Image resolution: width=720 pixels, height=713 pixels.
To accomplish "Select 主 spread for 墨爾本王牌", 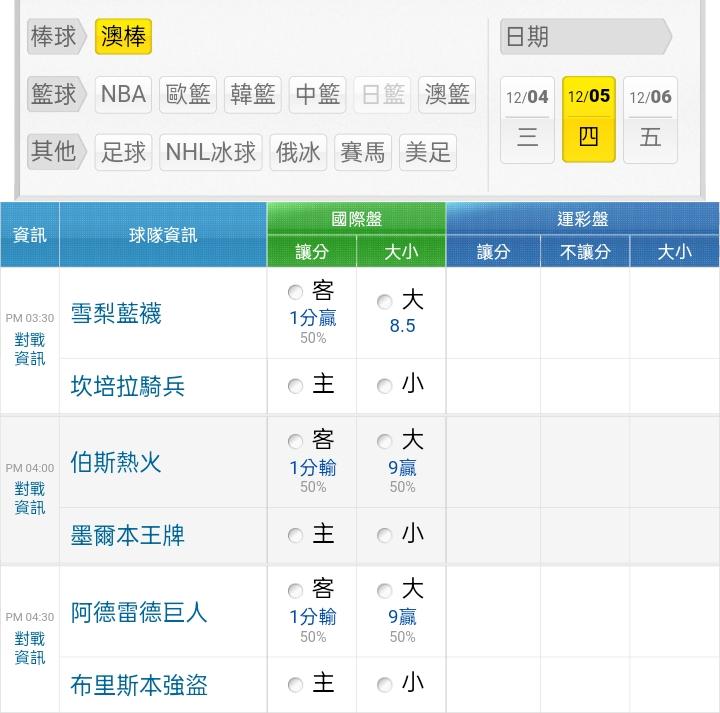I will coord(295,535).
